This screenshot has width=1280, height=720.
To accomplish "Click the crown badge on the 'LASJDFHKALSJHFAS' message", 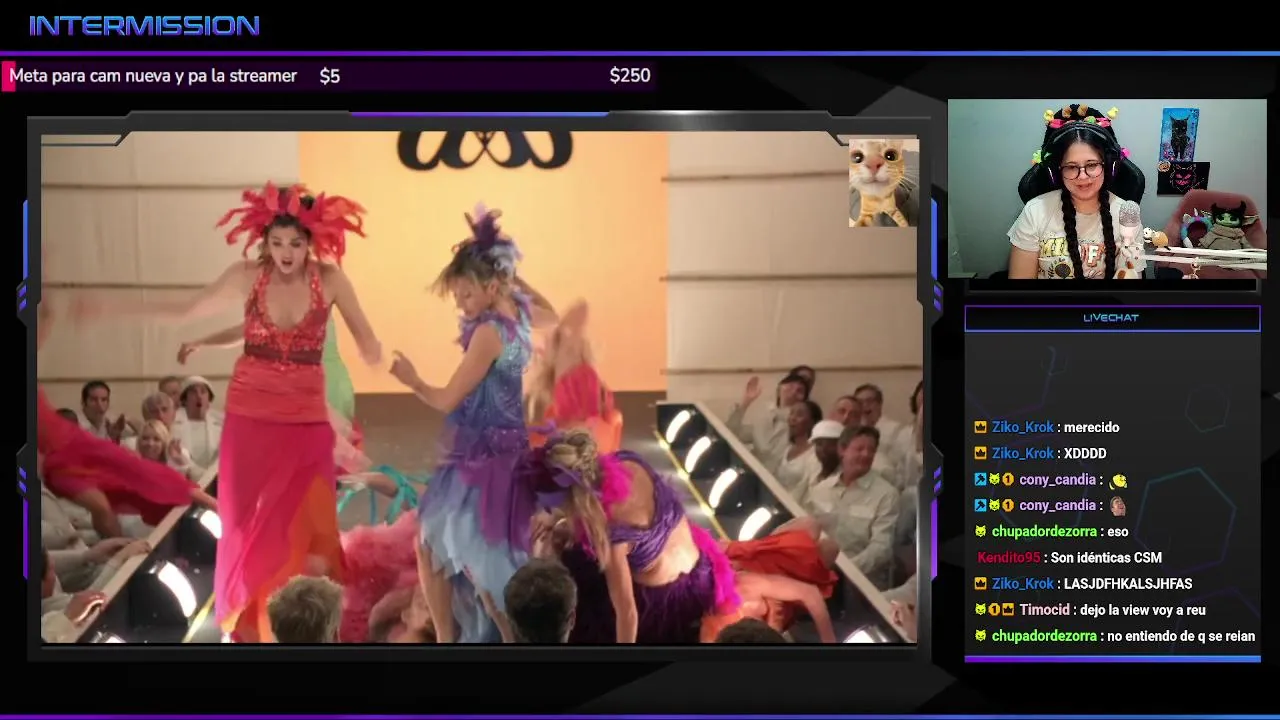I will pyautogui.click(x=980, y=583).
